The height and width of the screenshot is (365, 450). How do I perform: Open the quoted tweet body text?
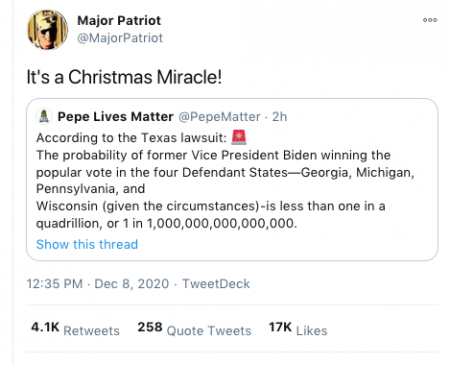pyautogui.click(x=225, y=180)
